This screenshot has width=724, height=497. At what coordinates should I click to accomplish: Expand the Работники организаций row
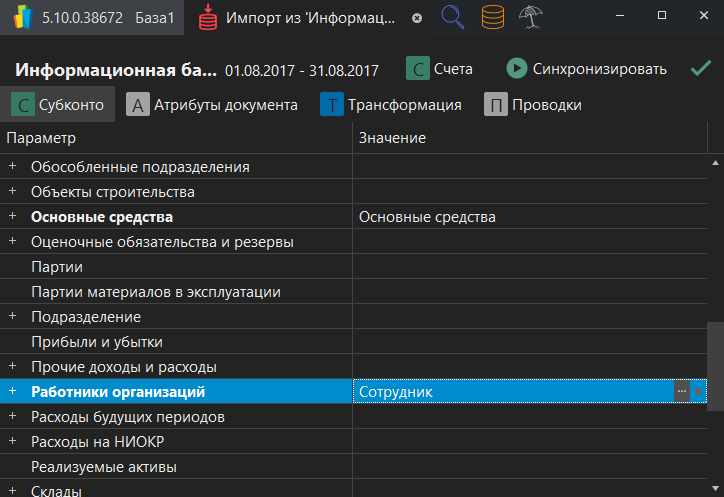(13, 391)
